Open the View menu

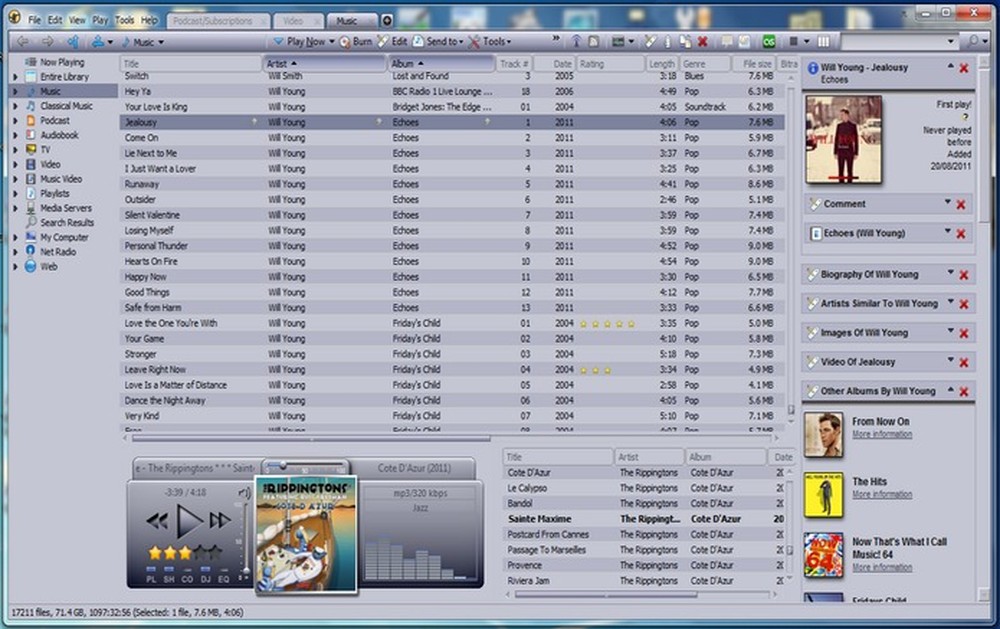click(x=78, y=19)
